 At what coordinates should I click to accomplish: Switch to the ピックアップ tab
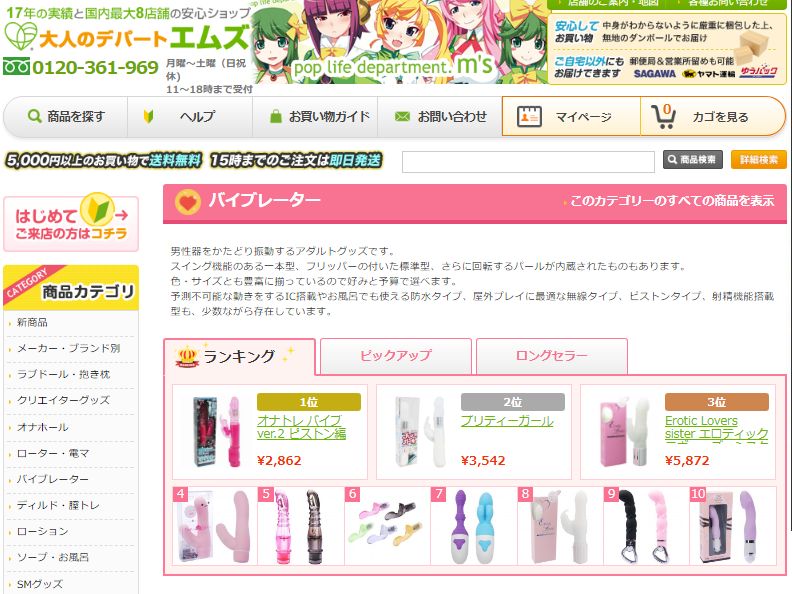395,356
